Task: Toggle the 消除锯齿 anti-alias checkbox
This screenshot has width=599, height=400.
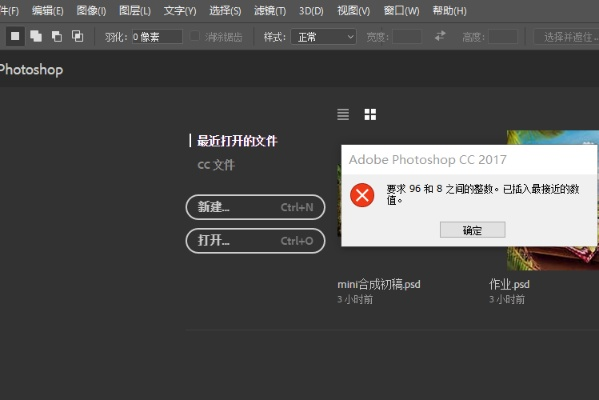Action: tap(194, 36)
